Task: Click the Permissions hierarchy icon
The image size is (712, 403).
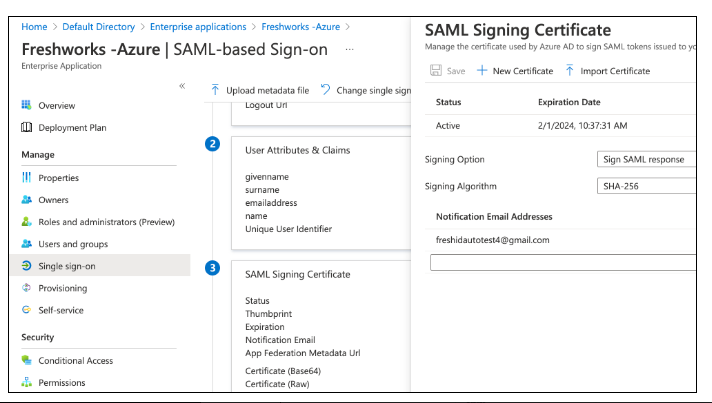Action: coord(26,382)
